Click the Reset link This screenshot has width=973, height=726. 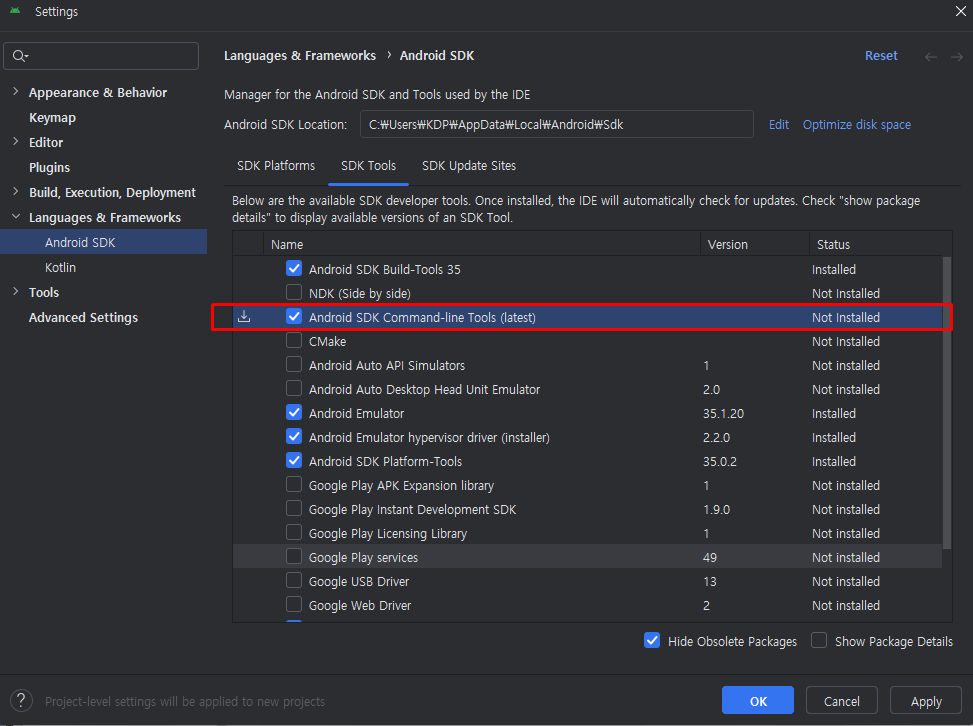click(881, 56)
